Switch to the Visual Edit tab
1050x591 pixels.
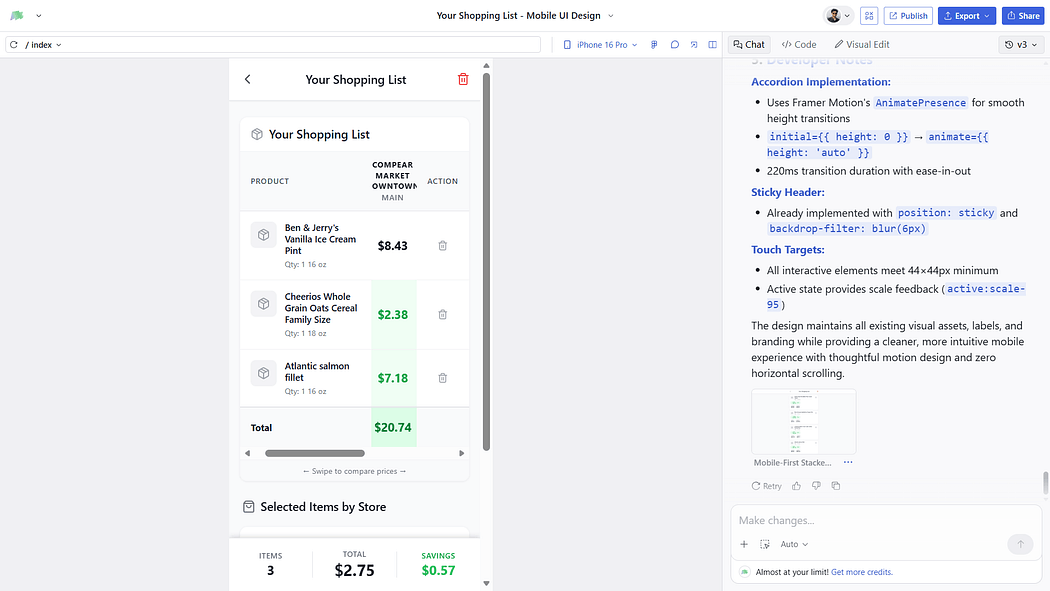point(862,45)
